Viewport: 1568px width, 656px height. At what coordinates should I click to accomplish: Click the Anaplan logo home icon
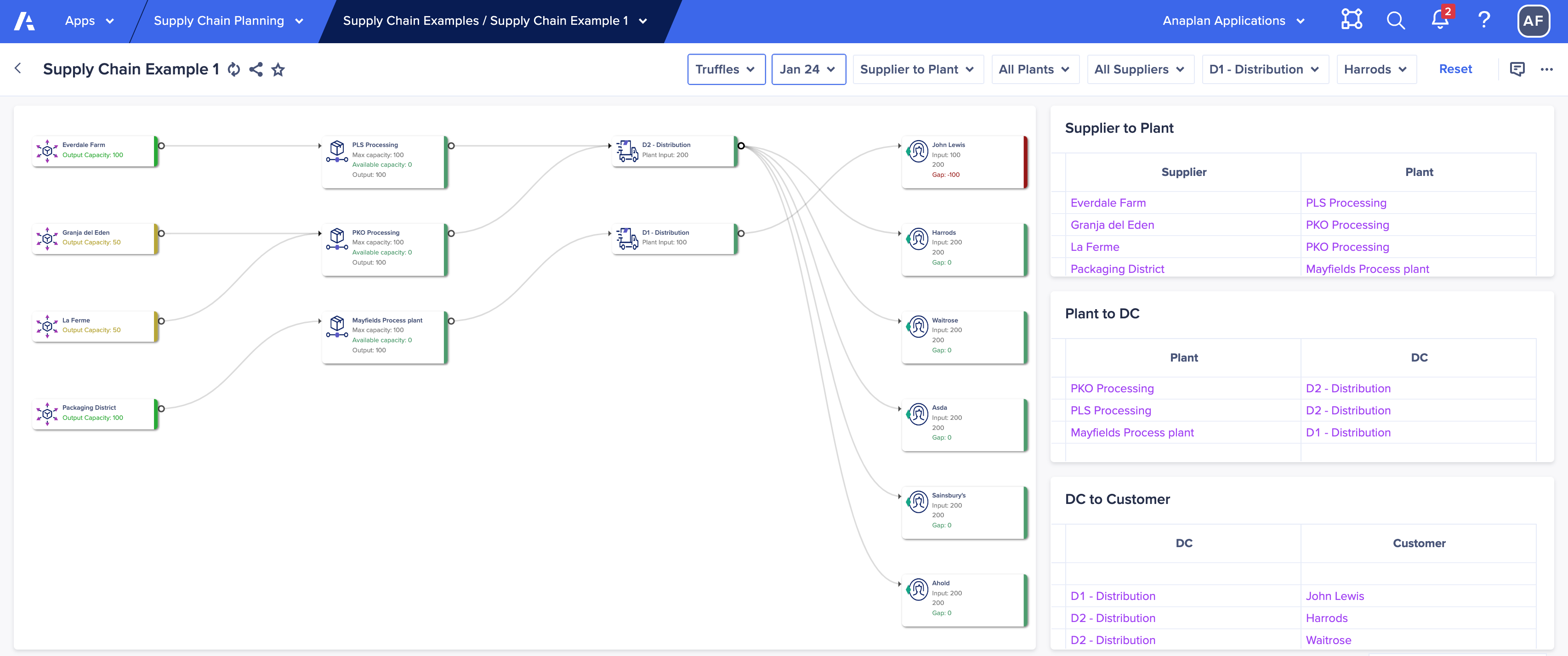[x=24, y=21]
